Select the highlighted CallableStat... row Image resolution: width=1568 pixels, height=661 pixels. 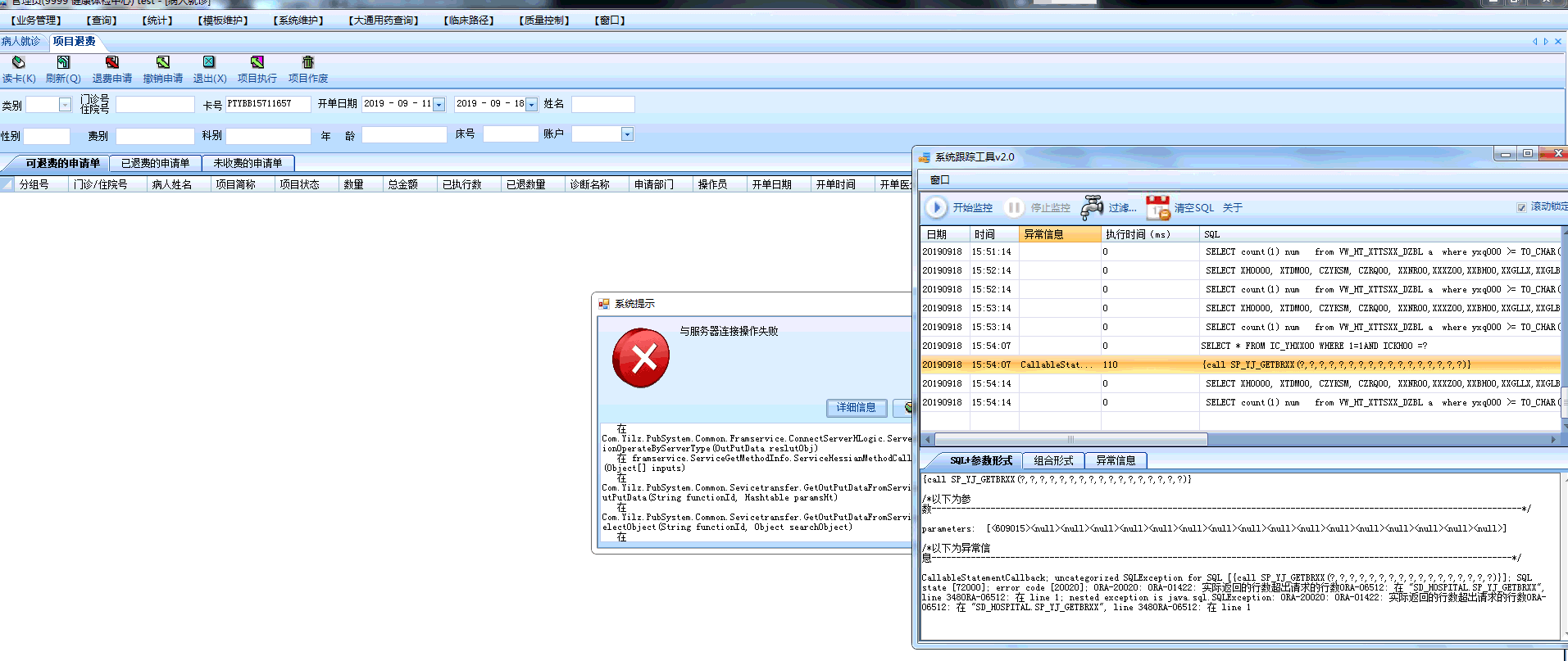[1240, 364]
